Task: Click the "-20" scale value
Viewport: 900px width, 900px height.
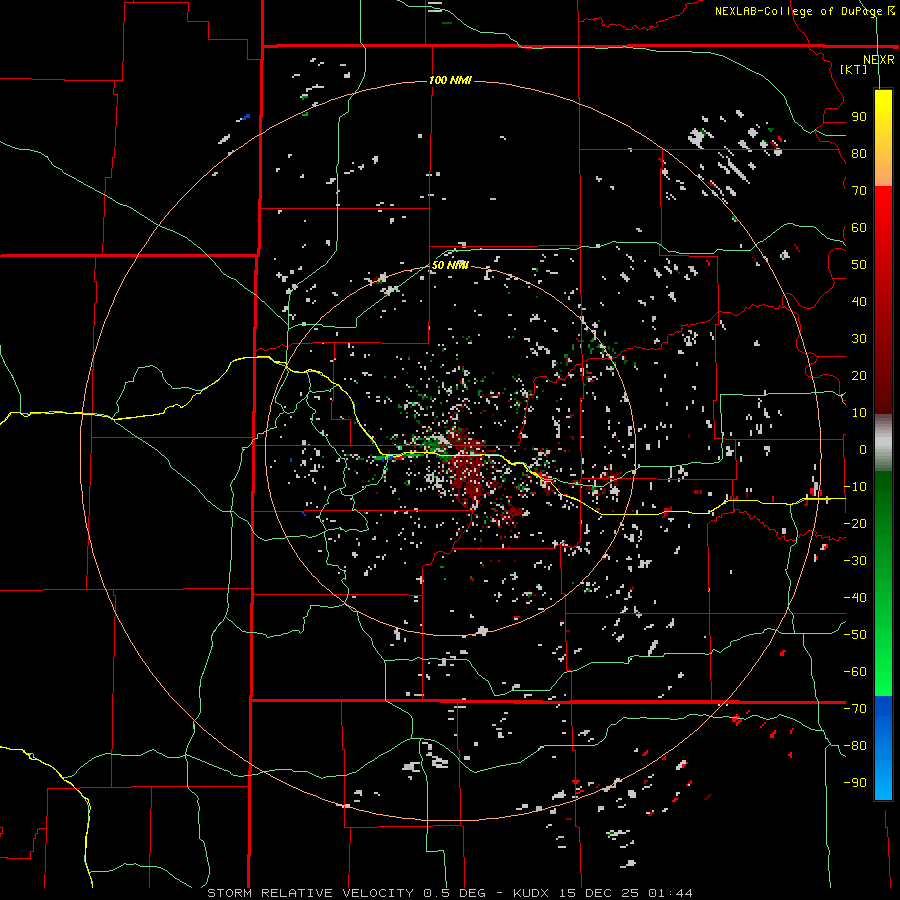Action: pos(855,524)
